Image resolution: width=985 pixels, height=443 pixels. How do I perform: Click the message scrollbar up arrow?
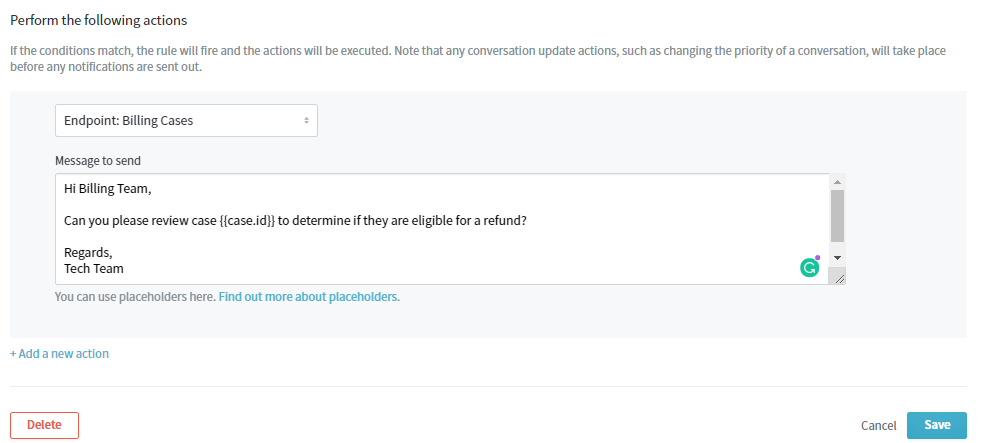[838, 182]
